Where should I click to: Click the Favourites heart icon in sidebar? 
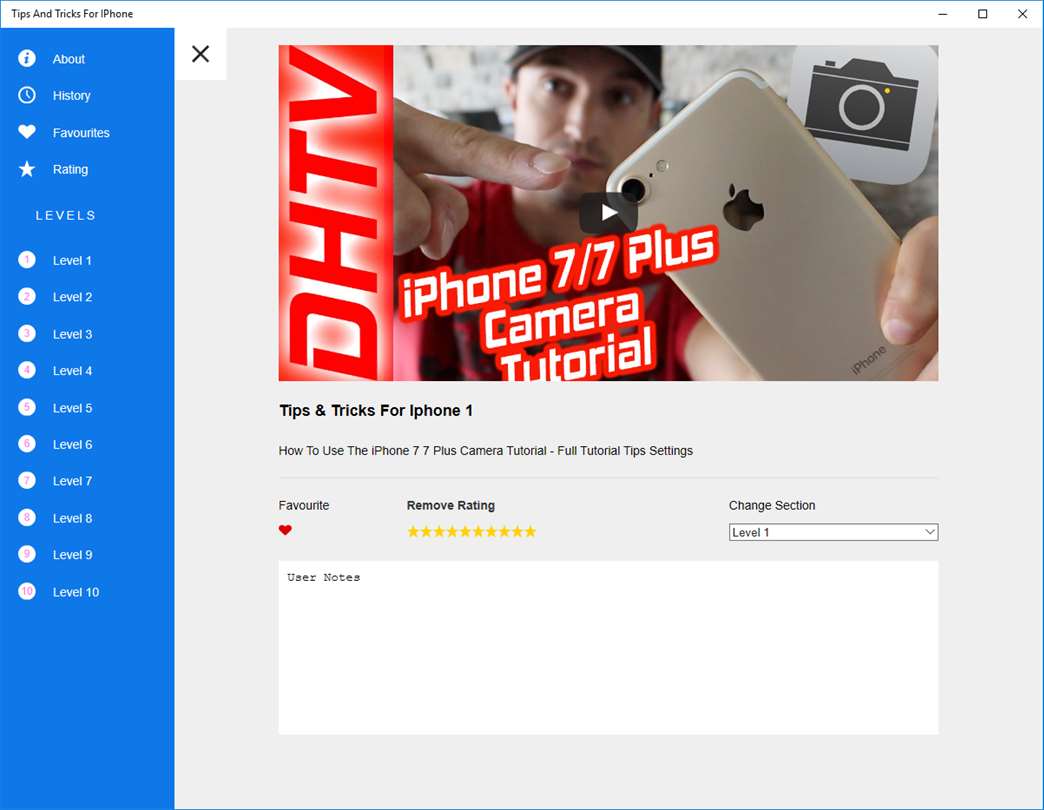point(27,132)
